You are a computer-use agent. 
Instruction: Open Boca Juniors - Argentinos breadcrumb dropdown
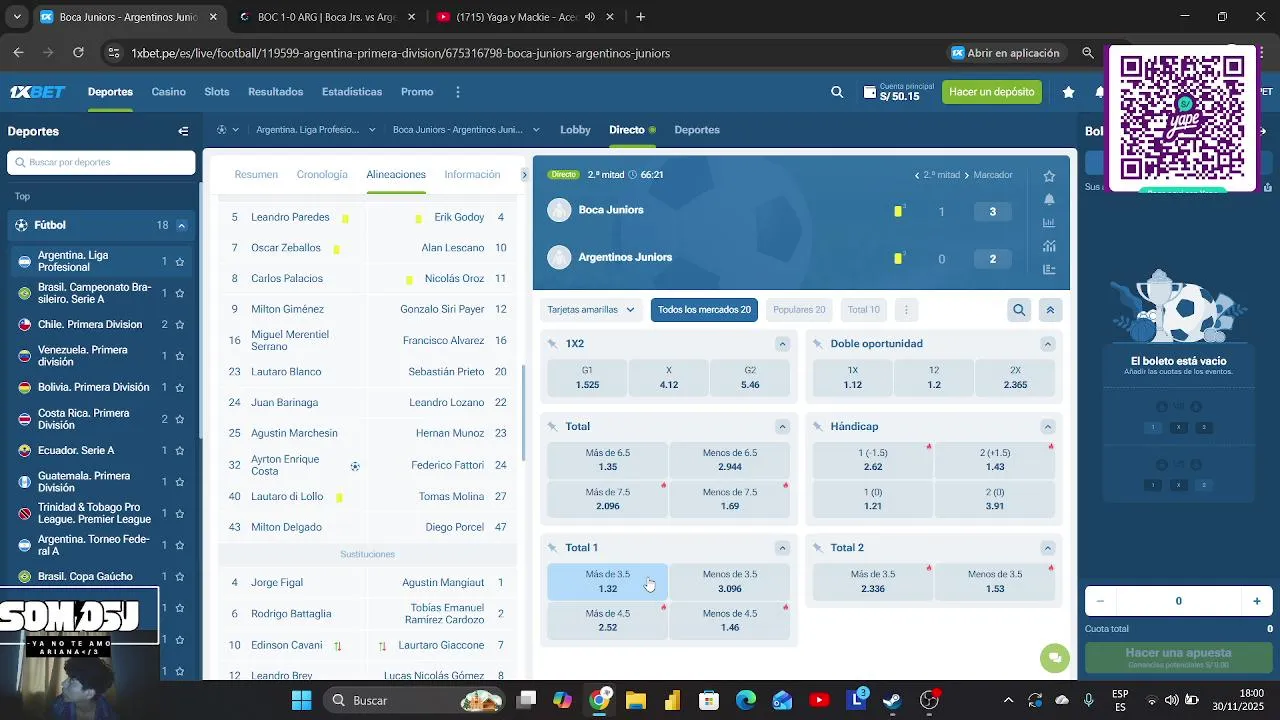[x=465, y=130]
